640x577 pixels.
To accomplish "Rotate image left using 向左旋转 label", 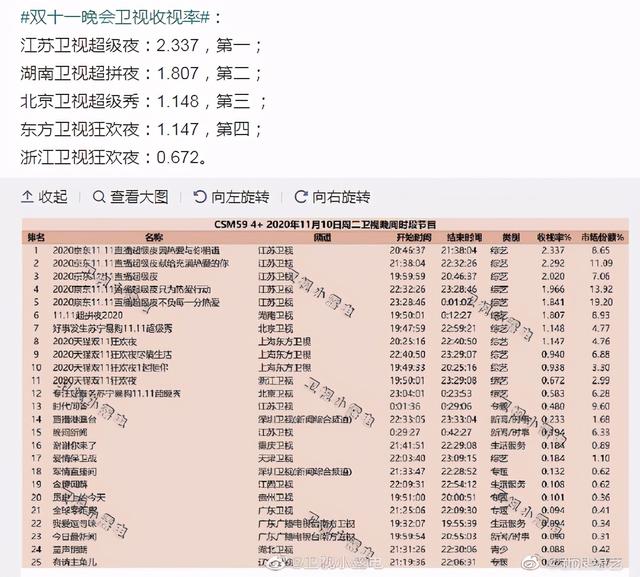I will point(240,197).
